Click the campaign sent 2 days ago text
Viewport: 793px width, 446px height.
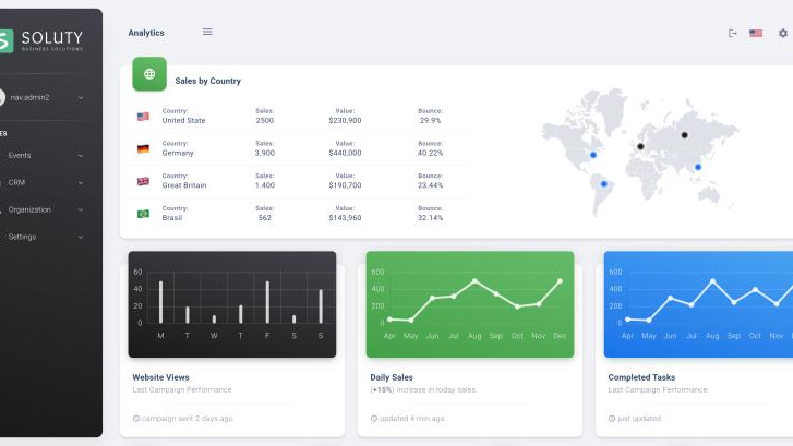pos(187,418)
